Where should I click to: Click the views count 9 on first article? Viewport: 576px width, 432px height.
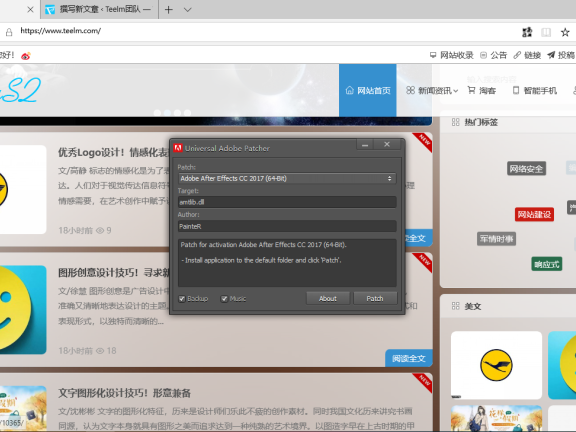(104, 230)
